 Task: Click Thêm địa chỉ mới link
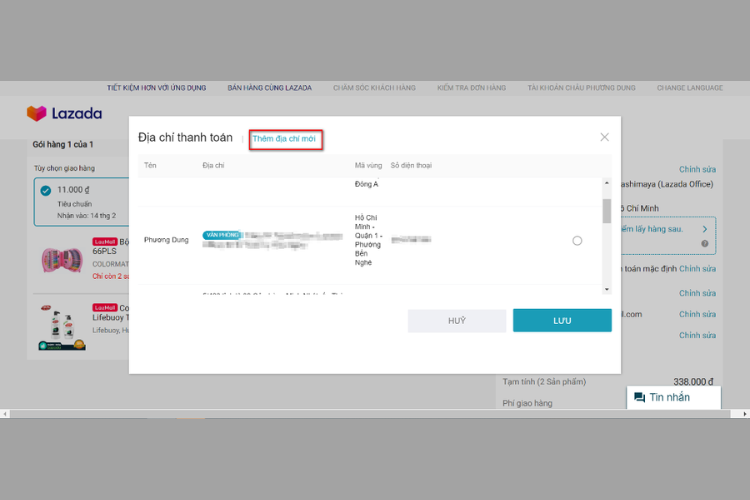284,139
